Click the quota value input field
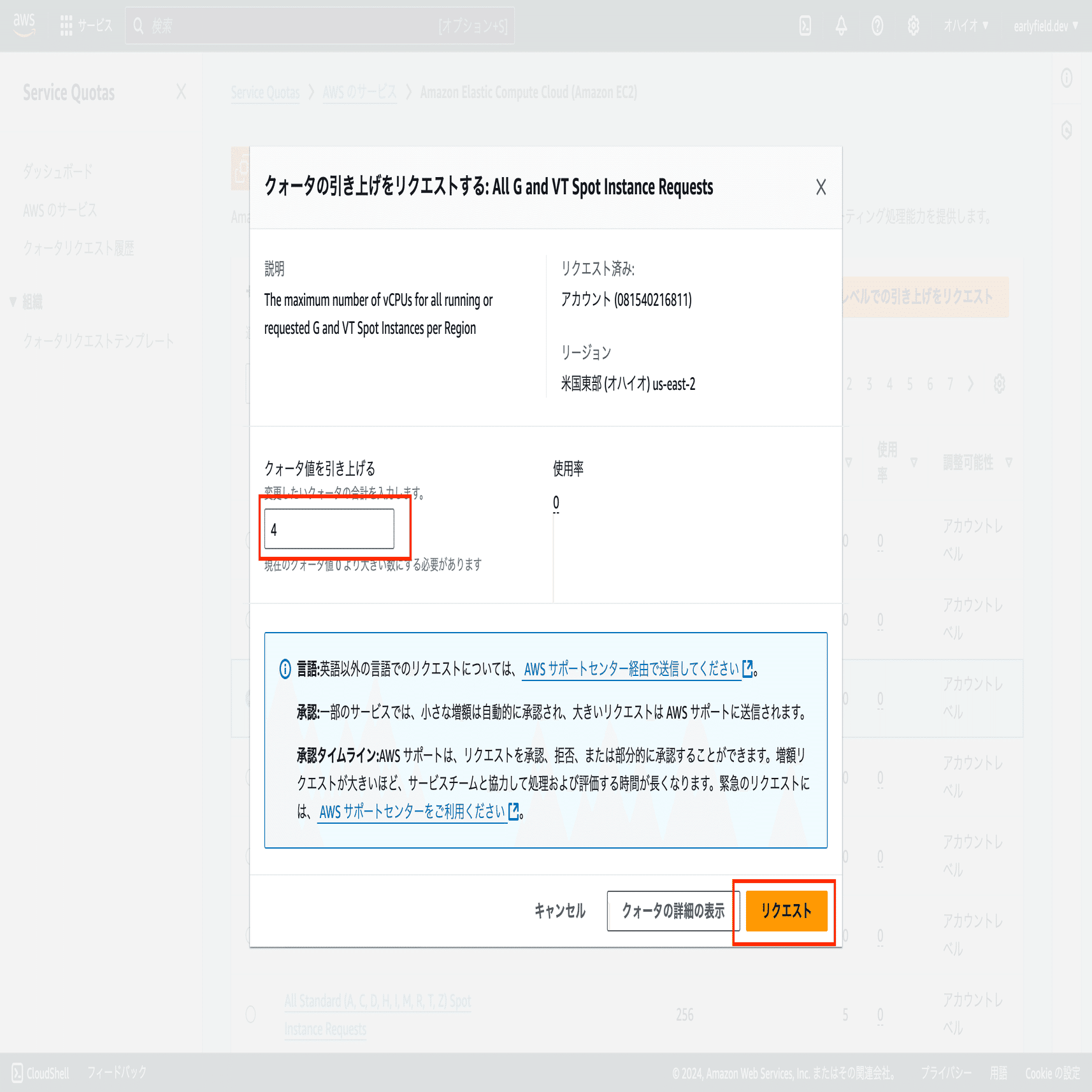Image resolution: width=1092 pixels, height=1092 pixels. click(x=329, y=529)
